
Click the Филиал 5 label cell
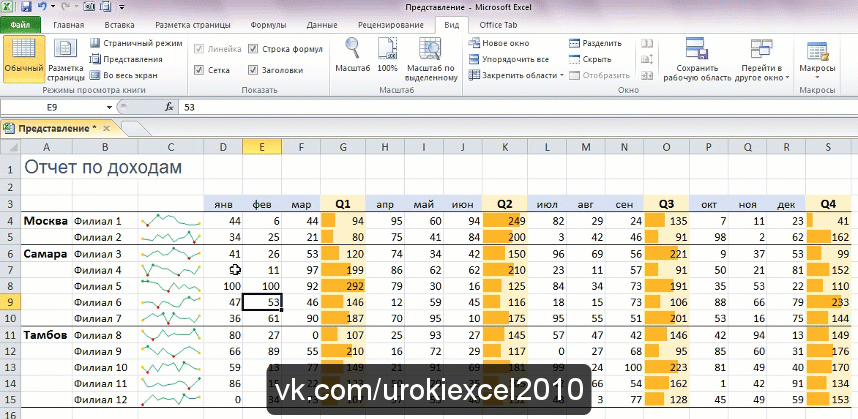point(105,286)
